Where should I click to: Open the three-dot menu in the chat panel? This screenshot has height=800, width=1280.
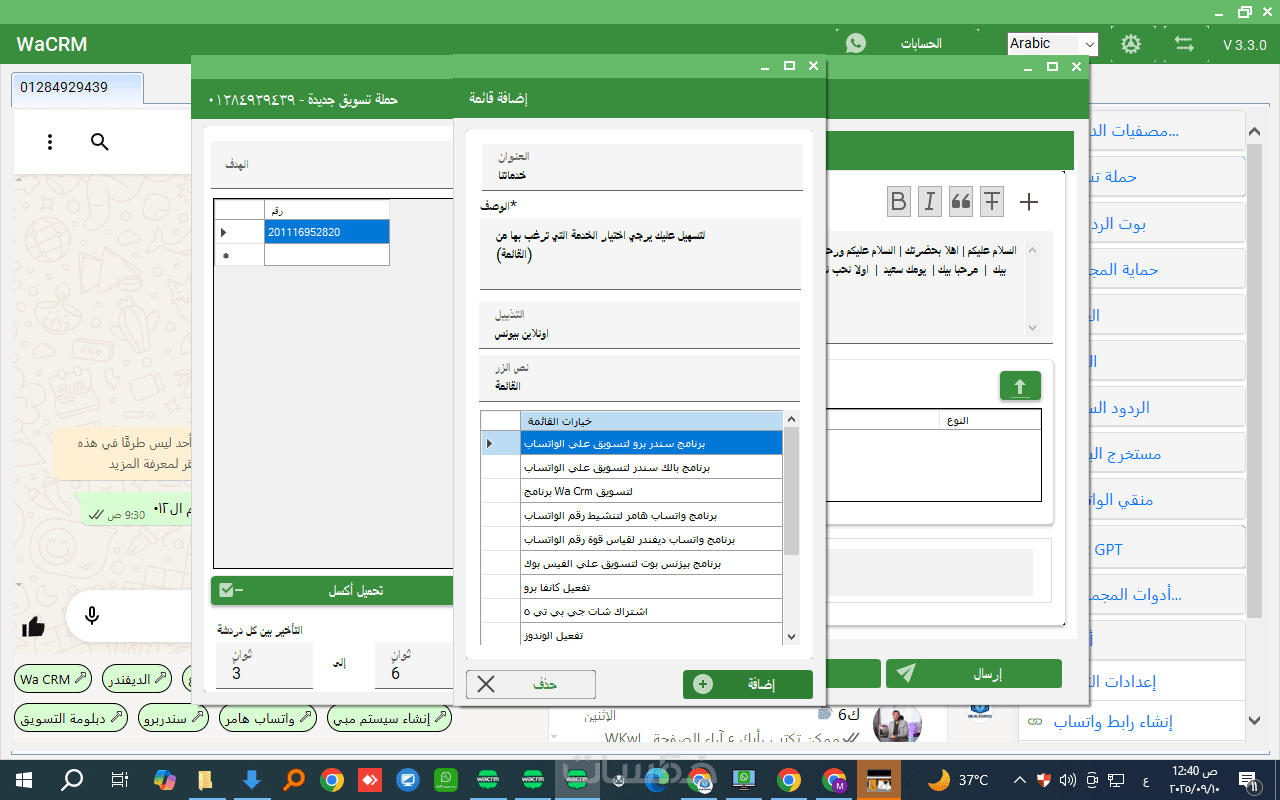50,142
